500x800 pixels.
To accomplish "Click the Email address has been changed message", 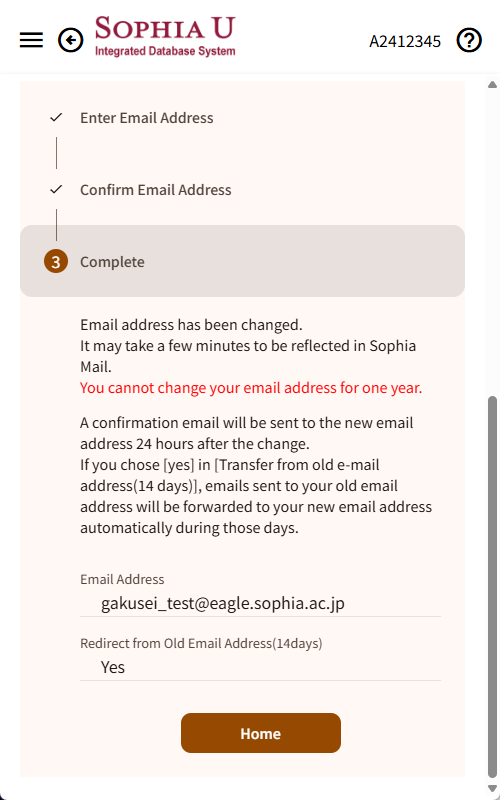I will pyautogui.click(x=191, y=324).
